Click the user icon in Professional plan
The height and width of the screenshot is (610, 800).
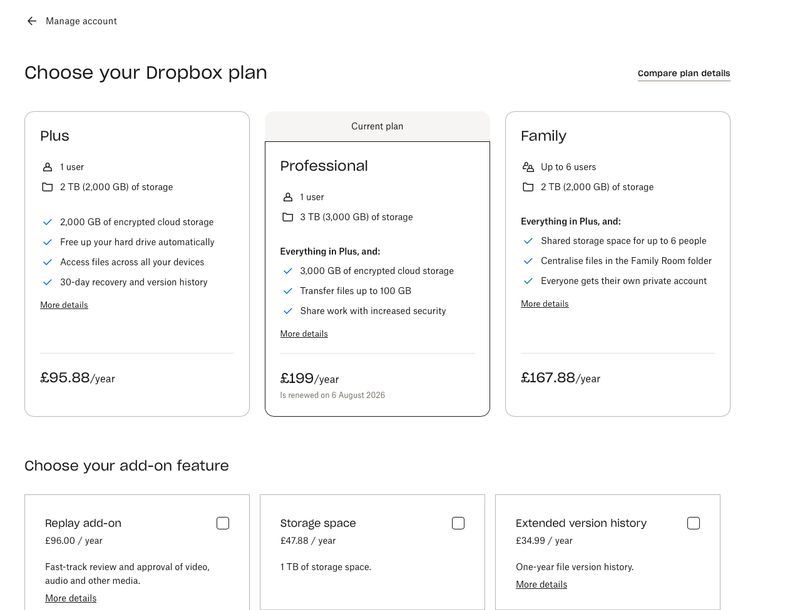click(x=288, y=197)
